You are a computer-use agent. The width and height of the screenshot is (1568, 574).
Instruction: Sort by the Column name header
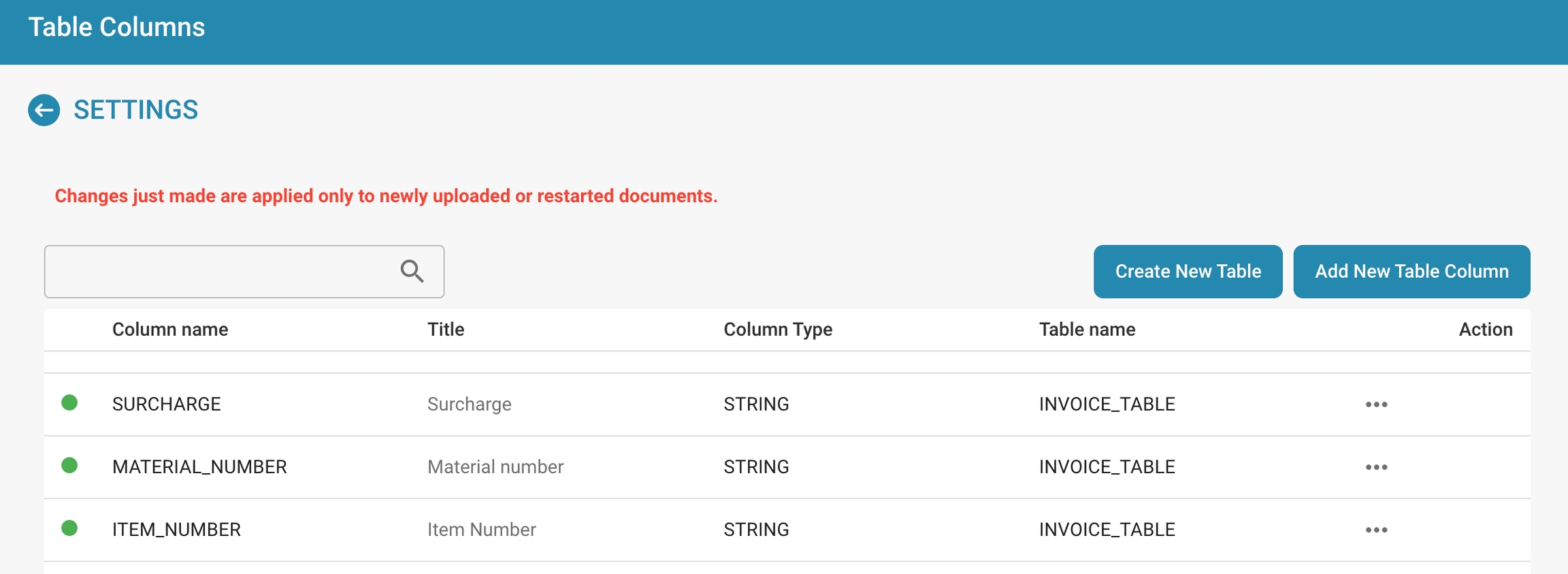tap(170, 330)
